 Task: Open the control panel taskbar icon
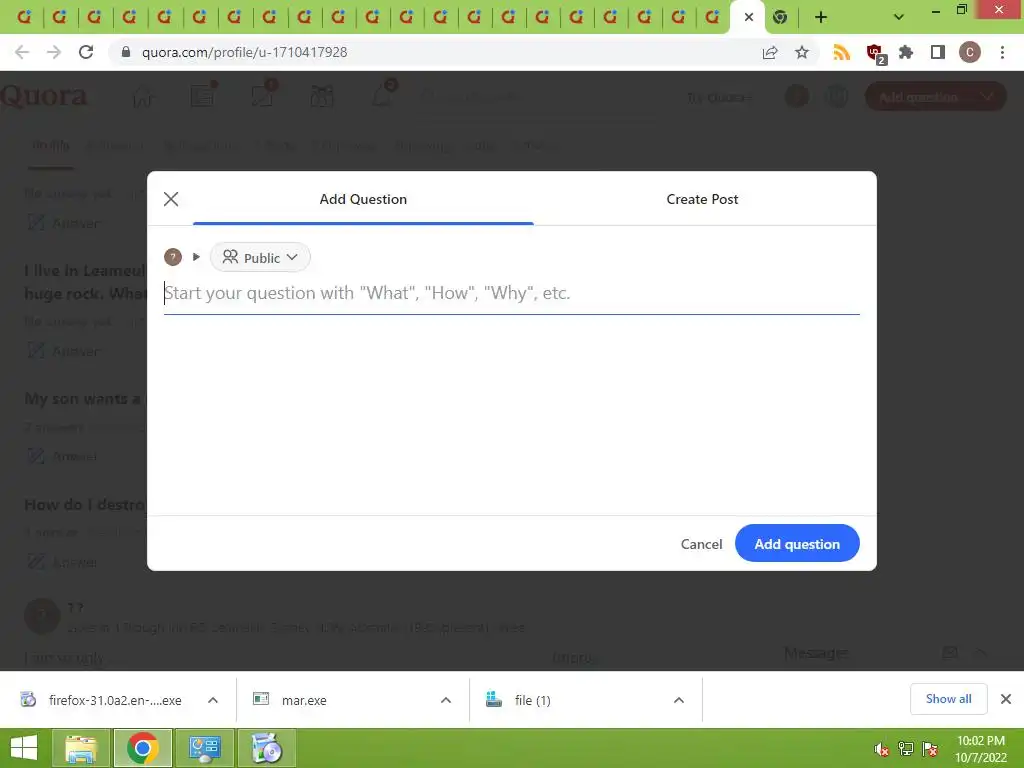[x=204, y=748]
